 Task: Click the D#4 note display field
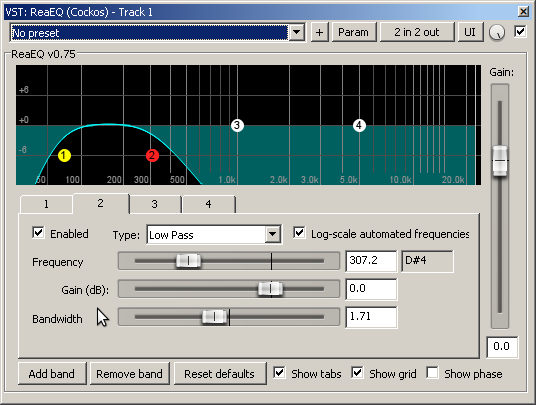tap(427, 261)
